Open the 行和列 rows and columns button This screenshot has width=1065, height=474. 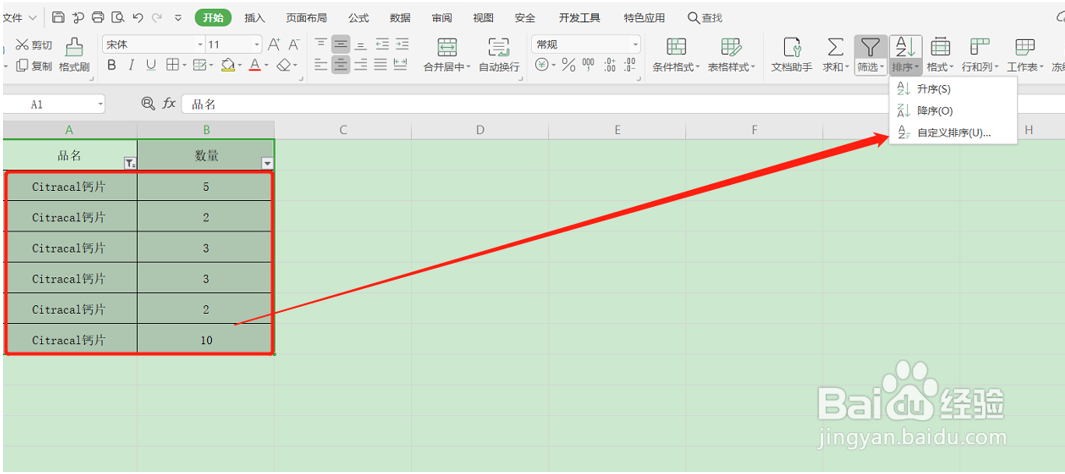(x=980, y=54)
